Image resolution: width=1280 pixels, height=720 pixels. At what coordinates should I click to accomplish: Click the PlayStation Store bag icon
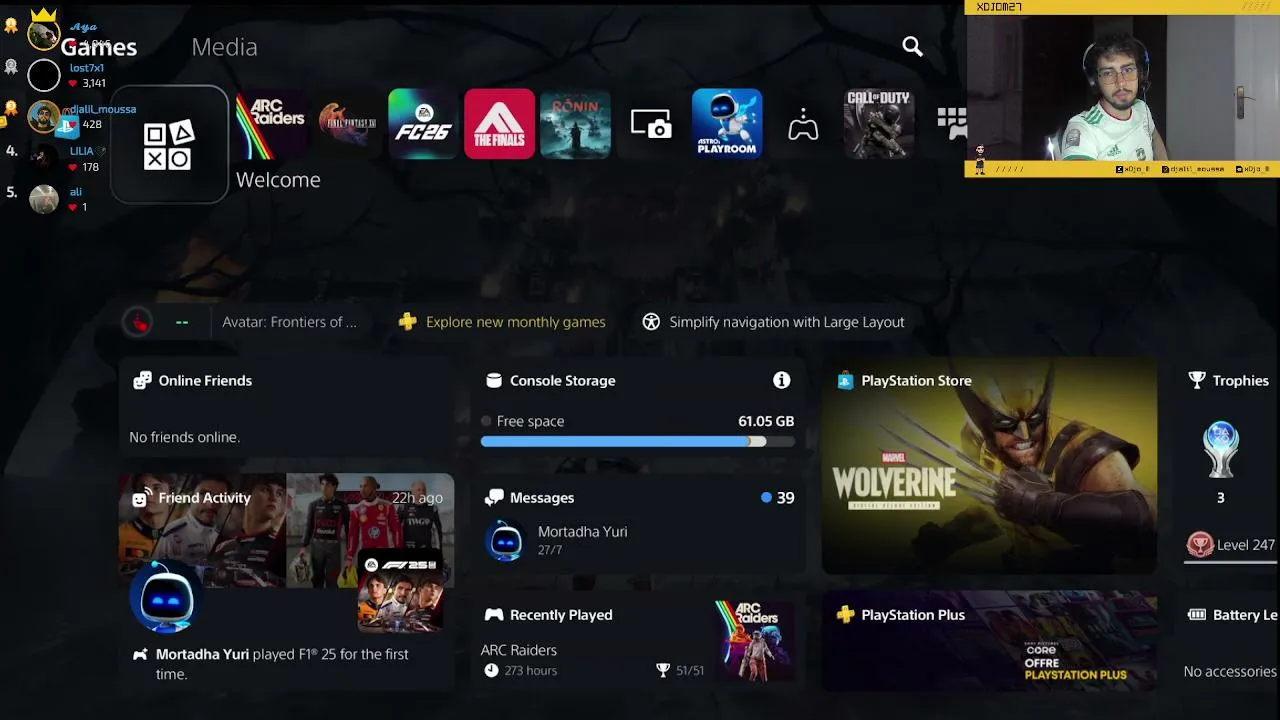click(845, 380)
